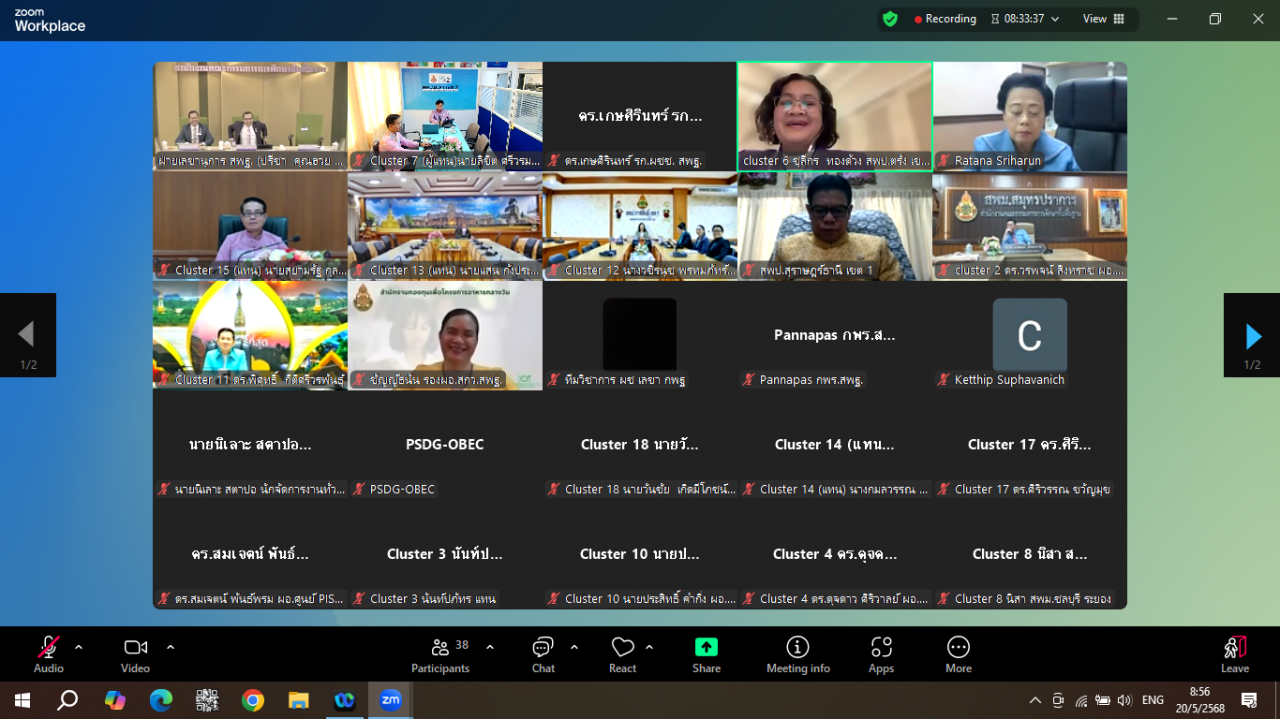
Task: Show hidden system tray icons
Action: click(1034, 700)
